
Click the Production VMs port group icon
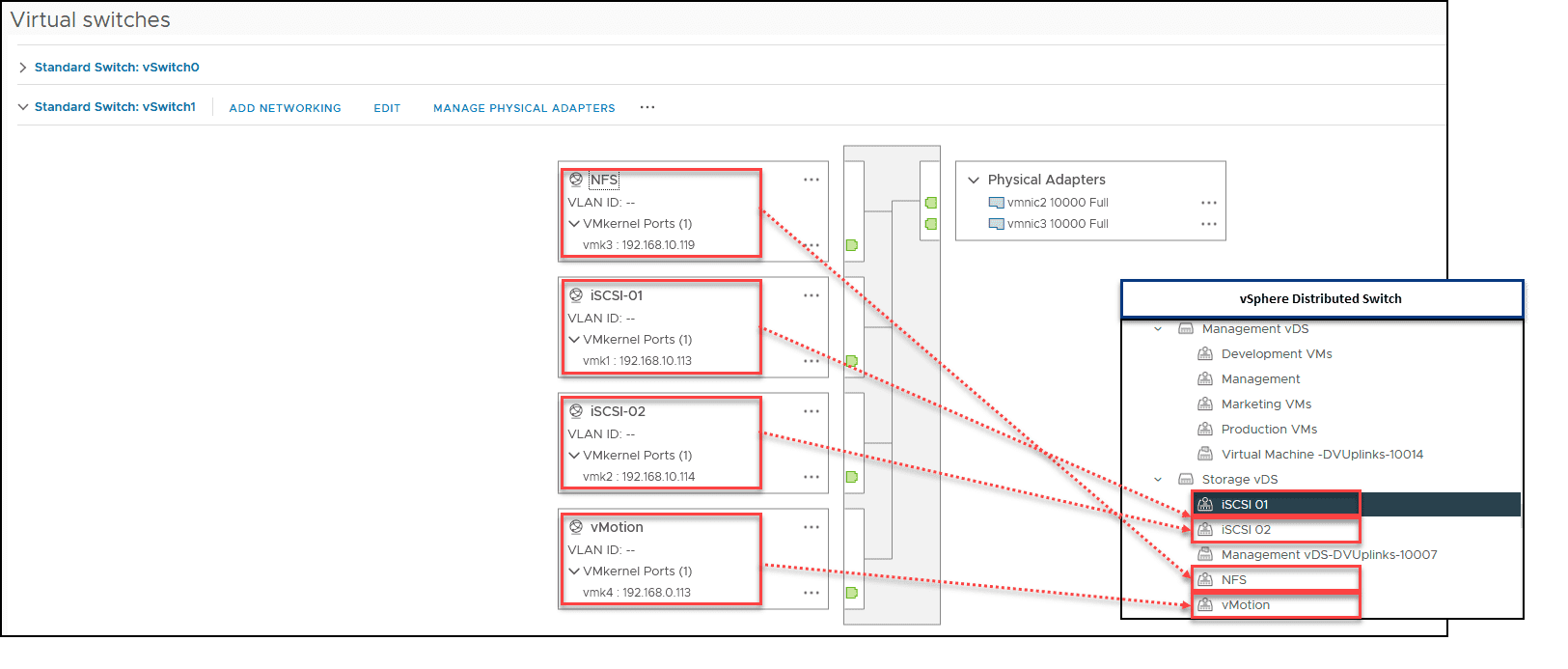1205,430
